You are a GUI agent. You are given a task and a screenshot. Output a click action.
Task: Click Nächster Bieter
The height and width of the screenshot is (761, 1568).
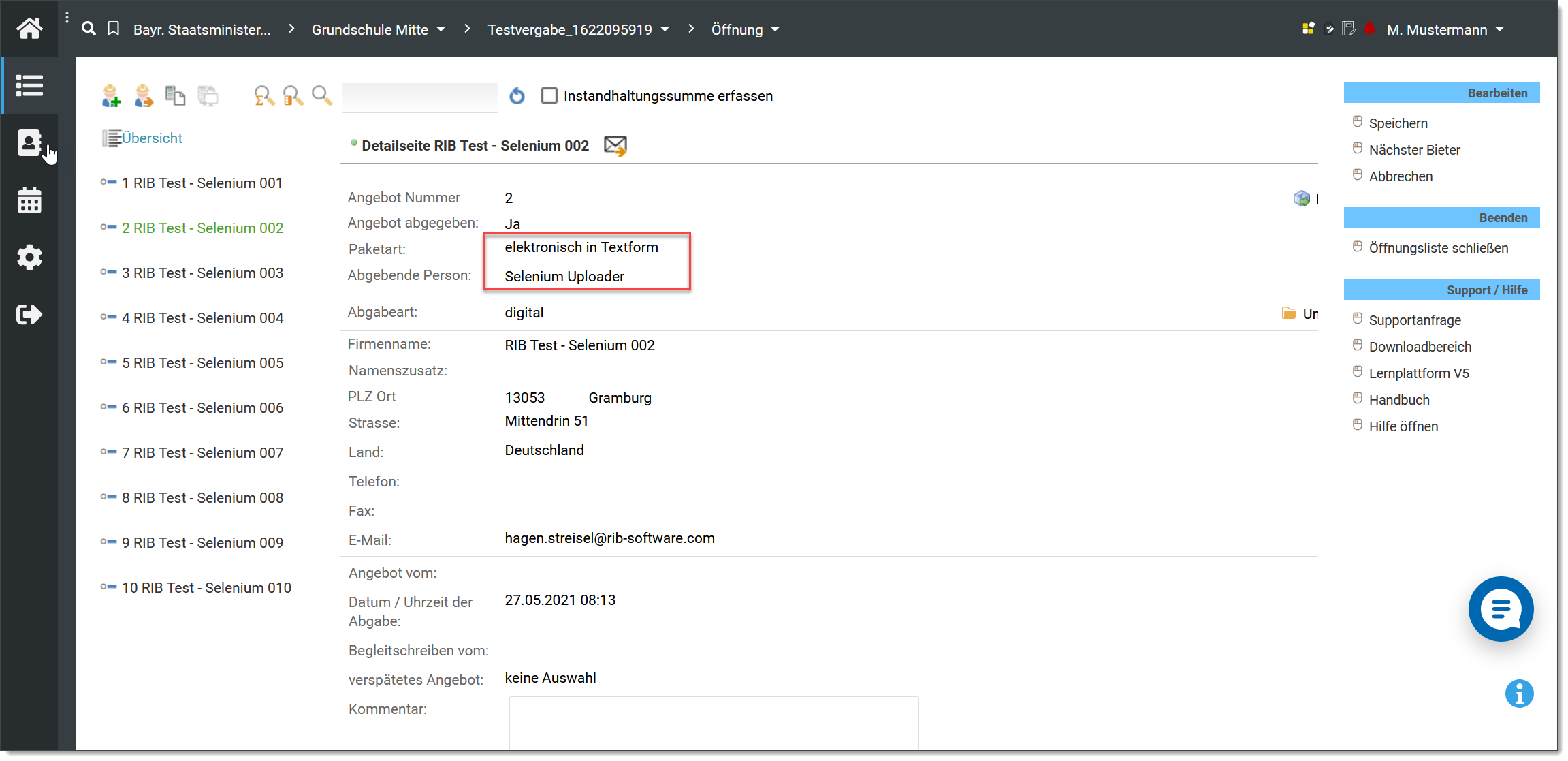pyautogui.click(x=1414, y=150)
